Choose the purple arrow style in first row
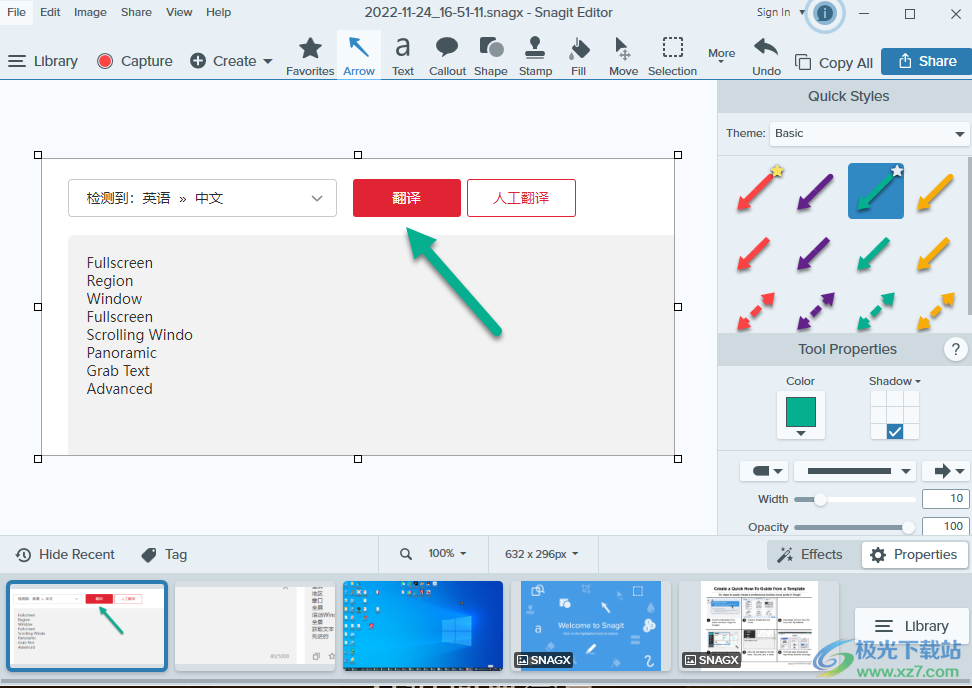Screen dimensions: 972x688 click(x=815, y=191)
